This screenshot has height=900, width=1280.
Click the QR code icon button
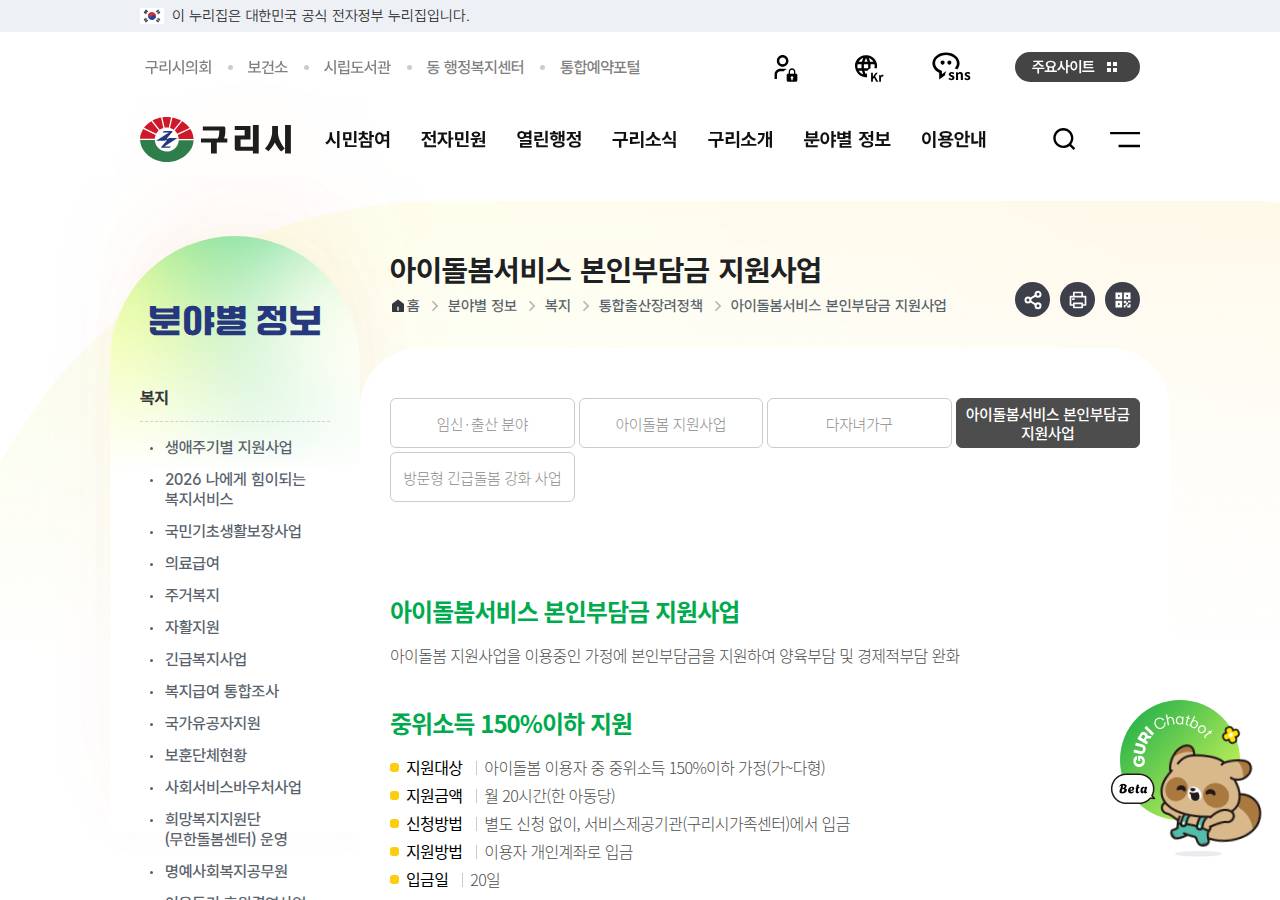(1122, 300)
